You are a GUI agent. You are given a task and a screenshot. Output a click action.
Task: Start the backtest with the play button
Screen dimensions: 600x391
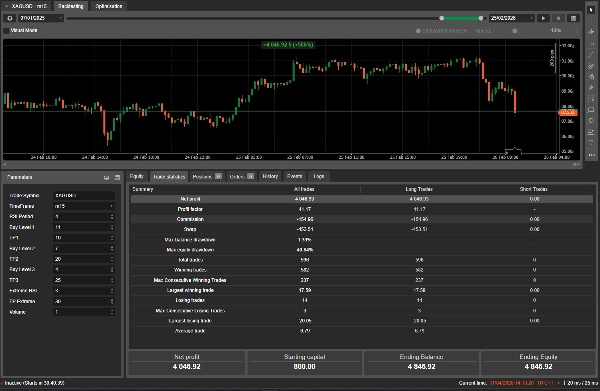tap(543, 18)
